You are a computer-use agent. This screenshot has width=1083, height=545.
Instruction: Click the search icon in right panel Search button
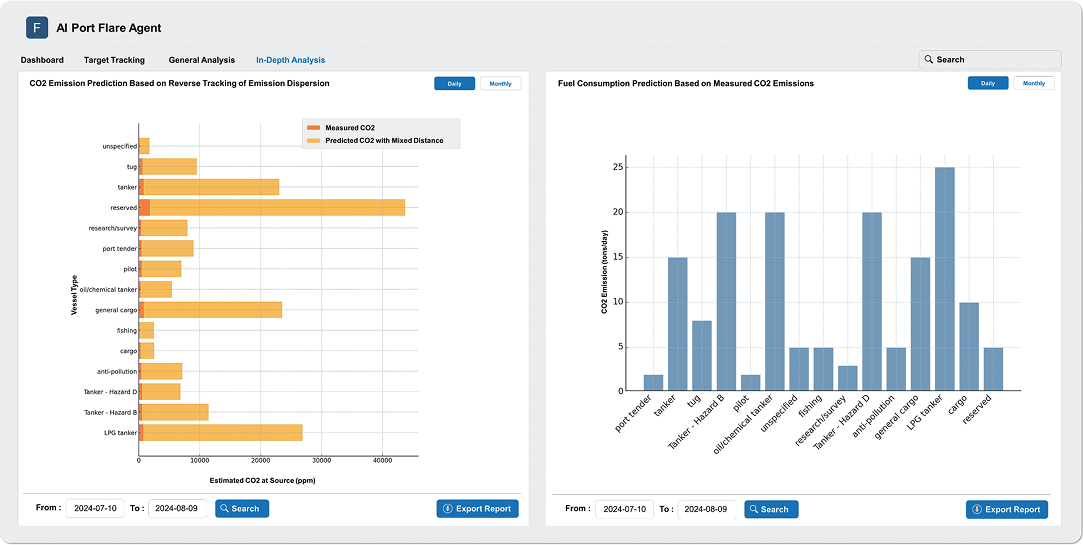coord(753,509)
